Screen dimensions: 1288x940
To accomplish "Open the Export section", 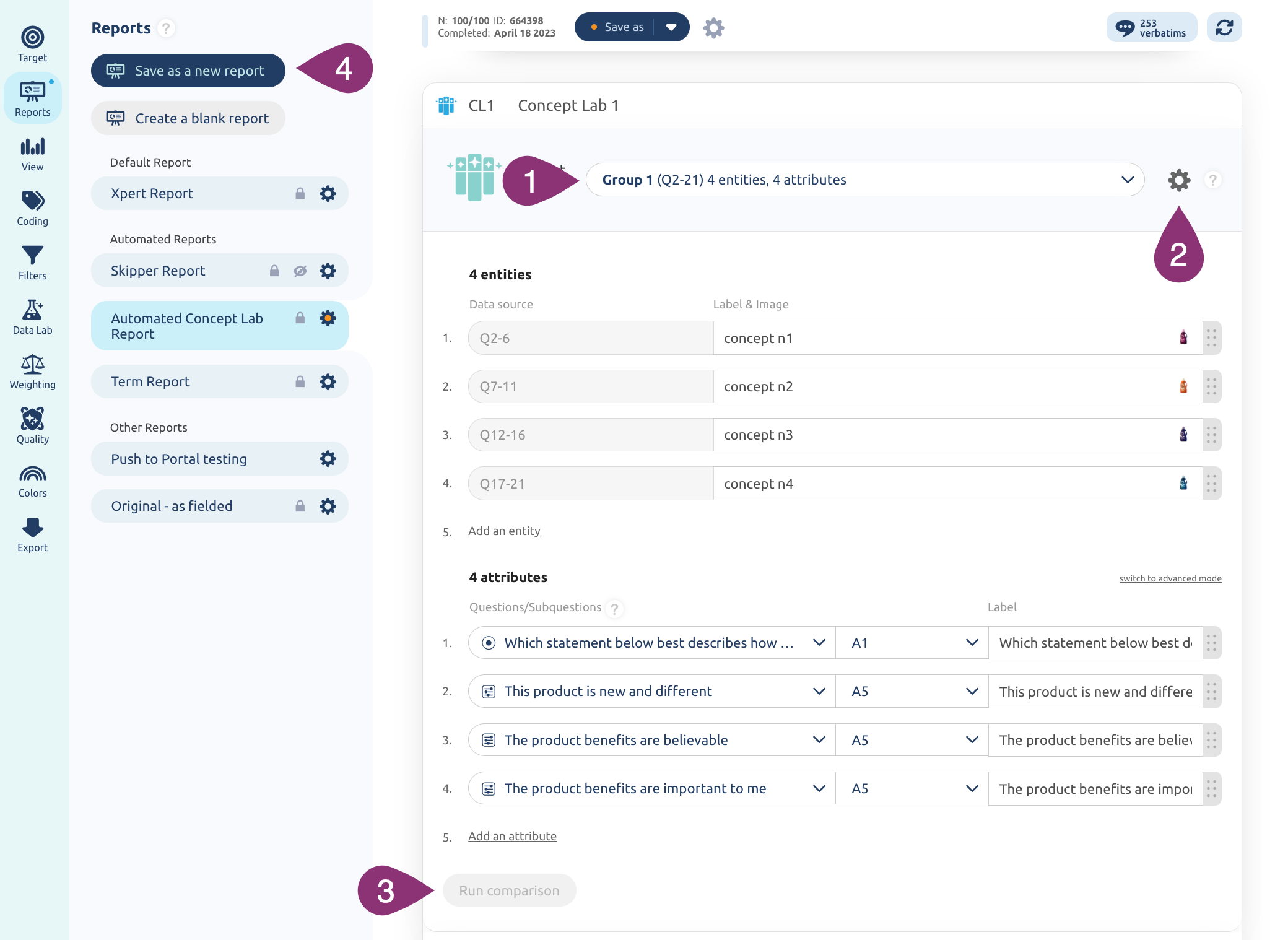I will (x=32, y=535).
